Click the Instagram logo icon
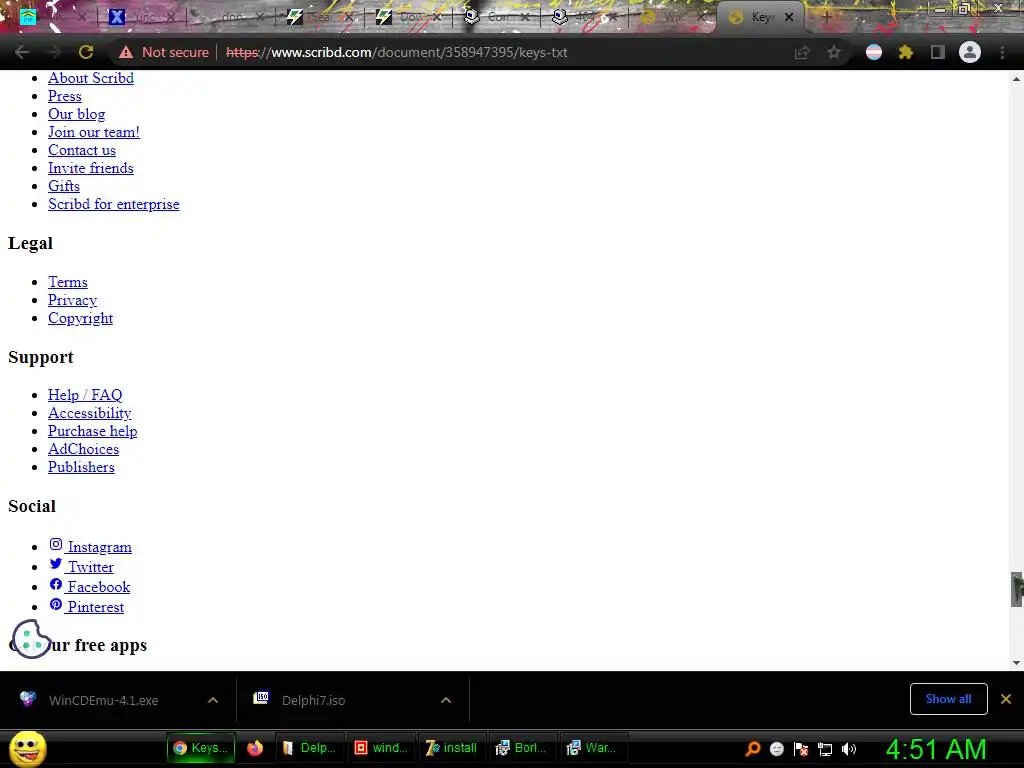 coord(56,545)
